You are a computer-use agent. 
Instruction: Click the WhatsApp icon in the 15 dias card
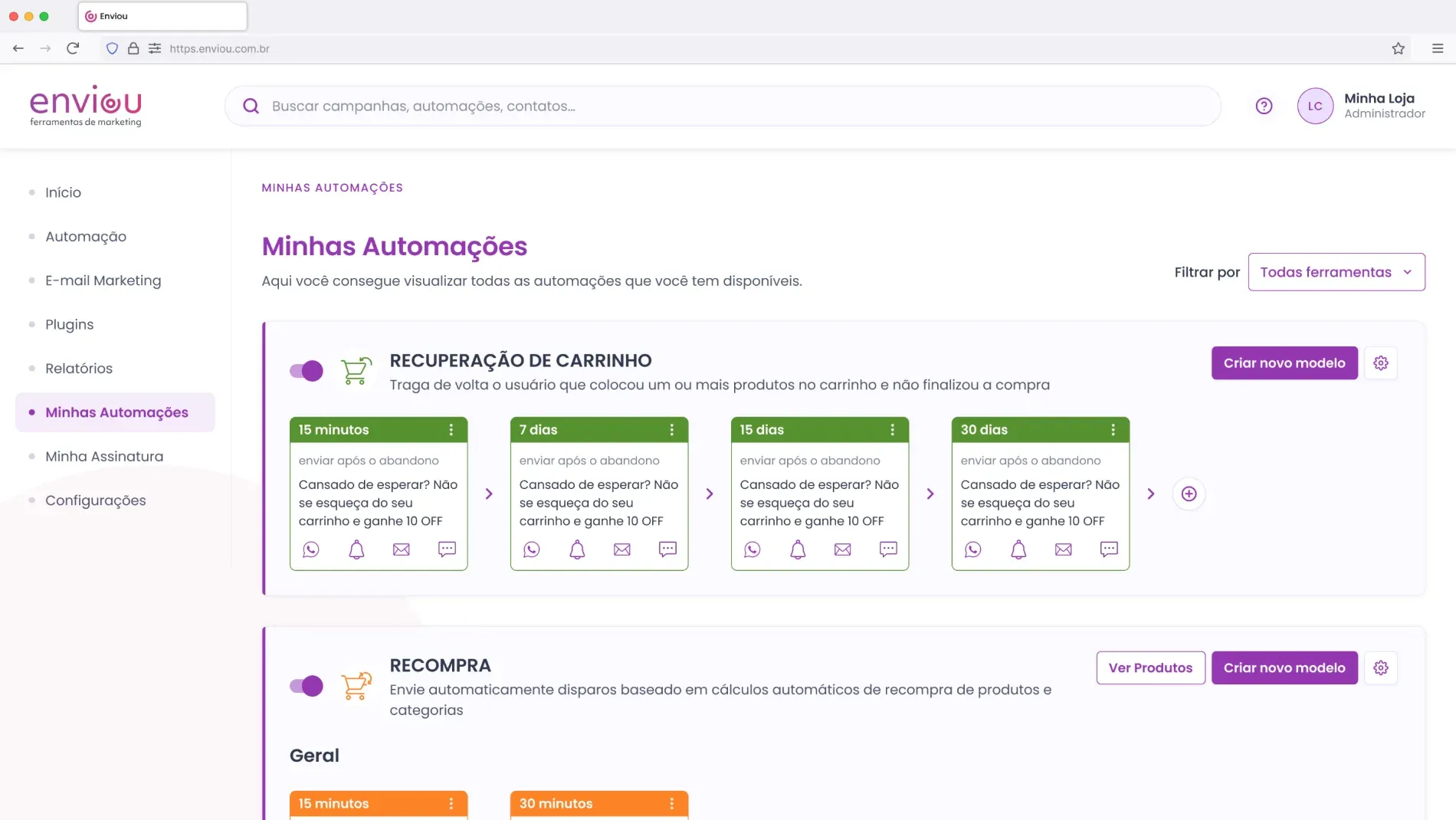[x=752, y=549]
